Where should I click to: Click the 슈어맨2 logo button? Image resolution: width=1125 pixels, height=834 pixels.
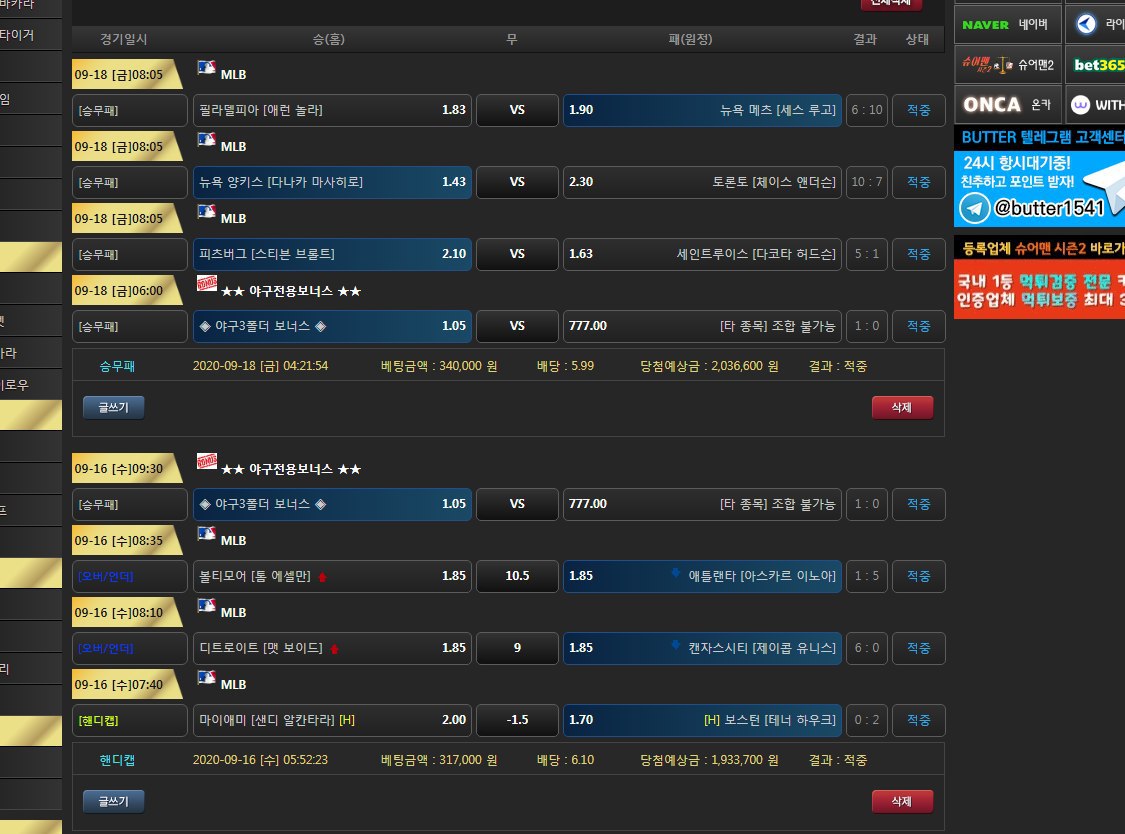coord(1006,64)
